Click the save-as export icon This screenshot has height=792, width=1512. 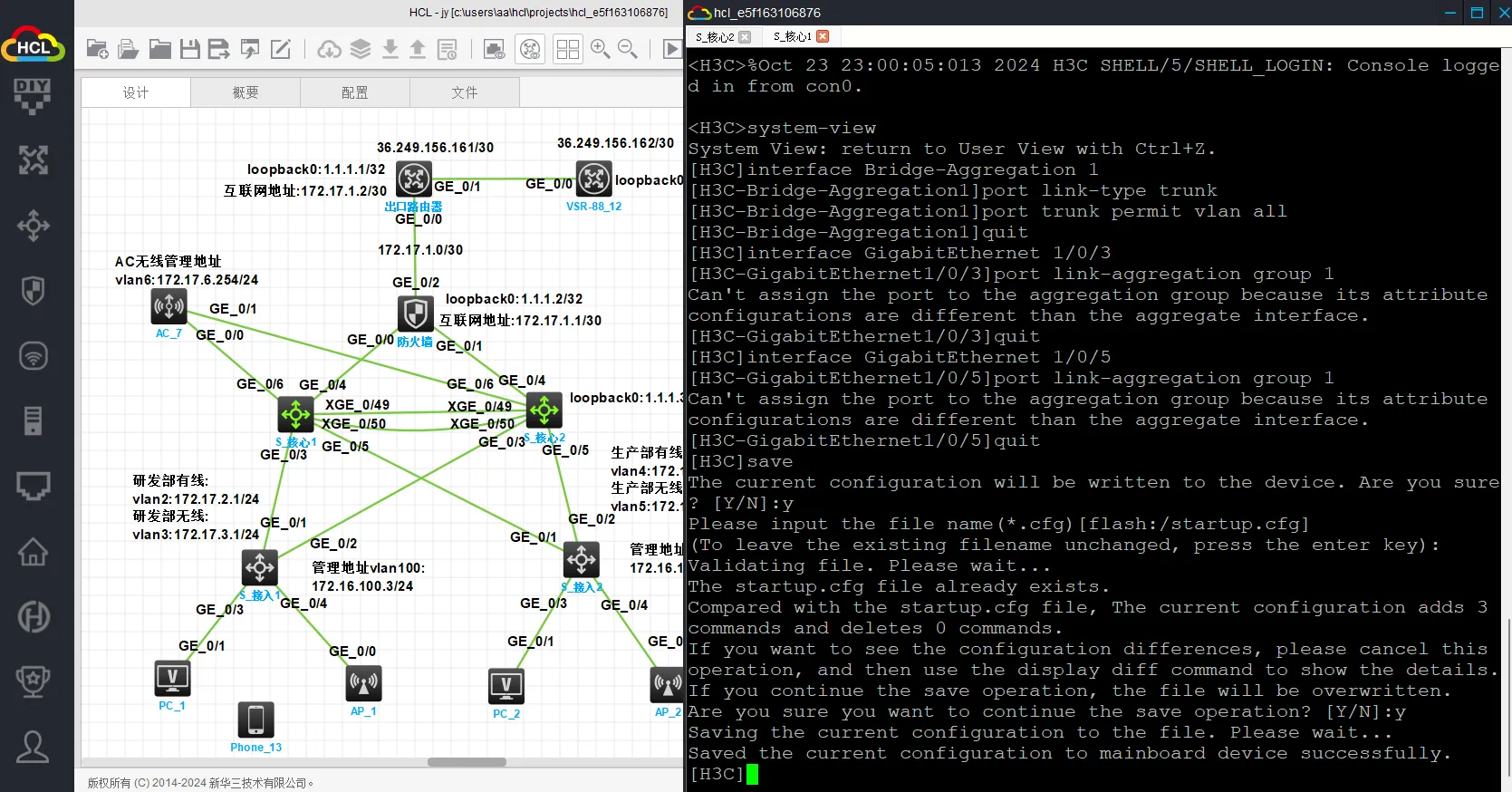click(x=219, y=49)
